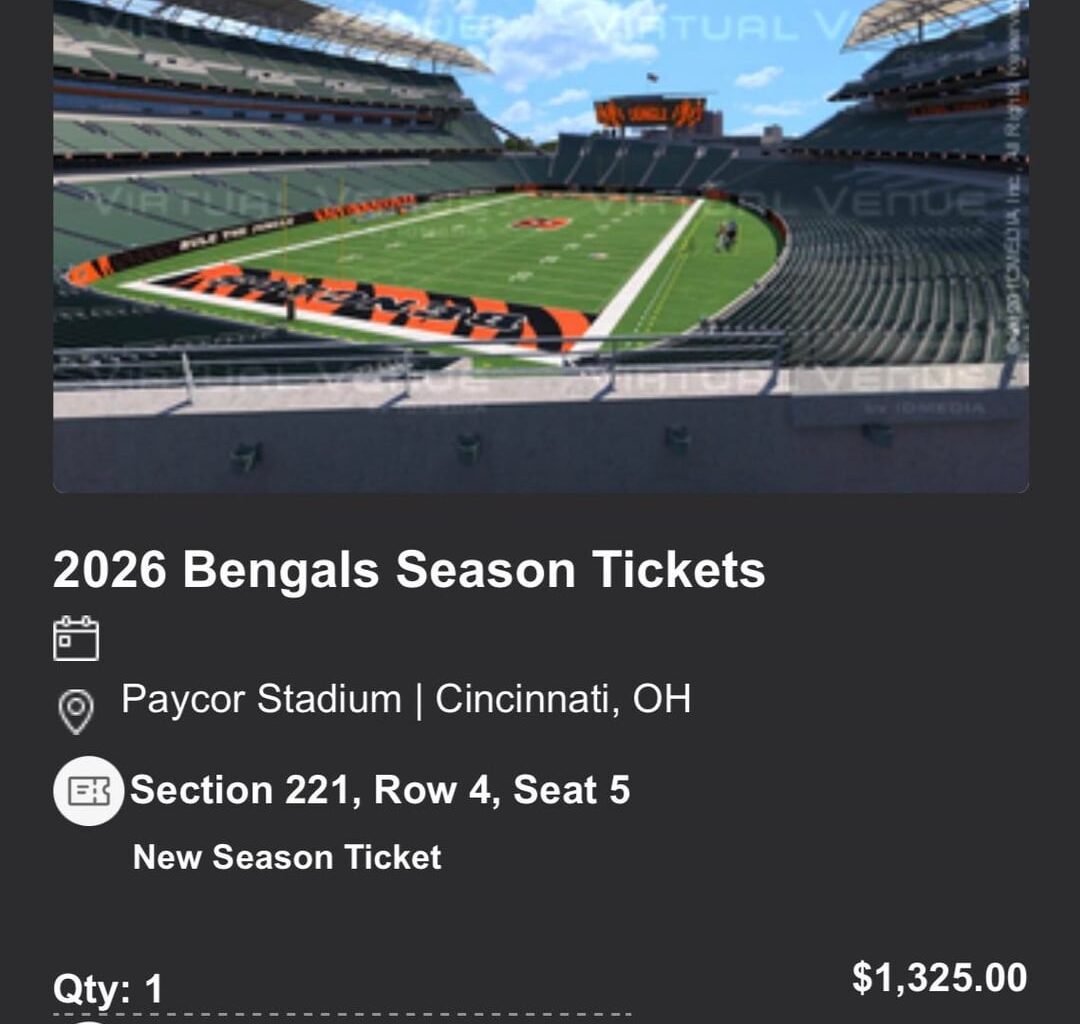Image resolution: width=1080 pixels, height=1024 pixels.
Task: Open the seat details via the ticket icon
Action: pos(89,791)
